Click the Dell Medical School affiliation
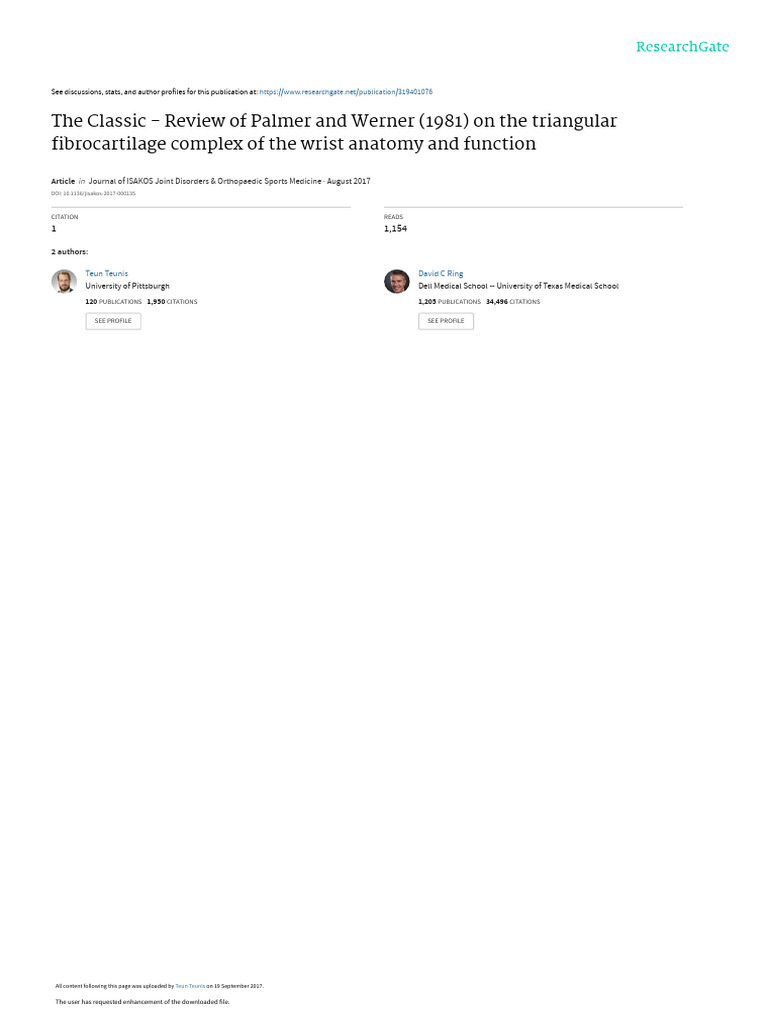Screen dimensions: 768x1024 518,286
